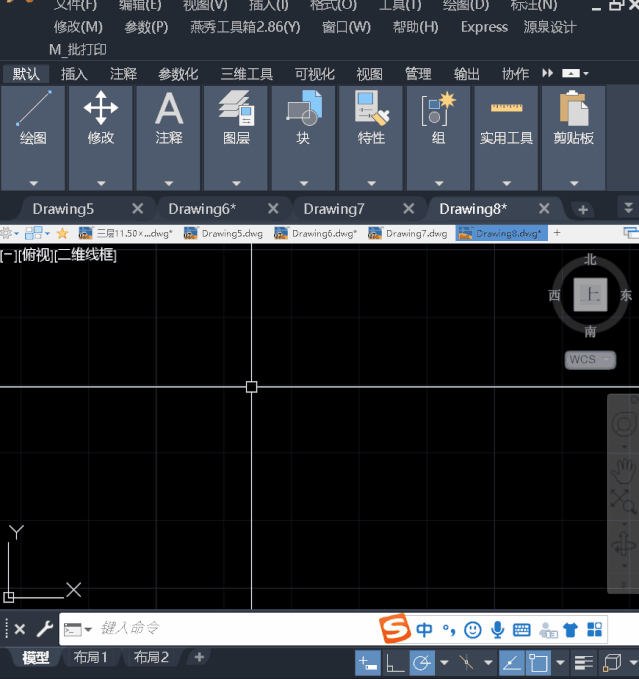Click the pan hand icon in navigation bar
This screenshot has width=639, height=679.
coord(623,471)
